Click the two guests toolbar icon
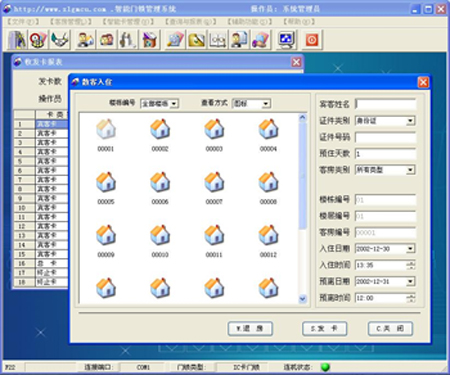 click(107, 40)
